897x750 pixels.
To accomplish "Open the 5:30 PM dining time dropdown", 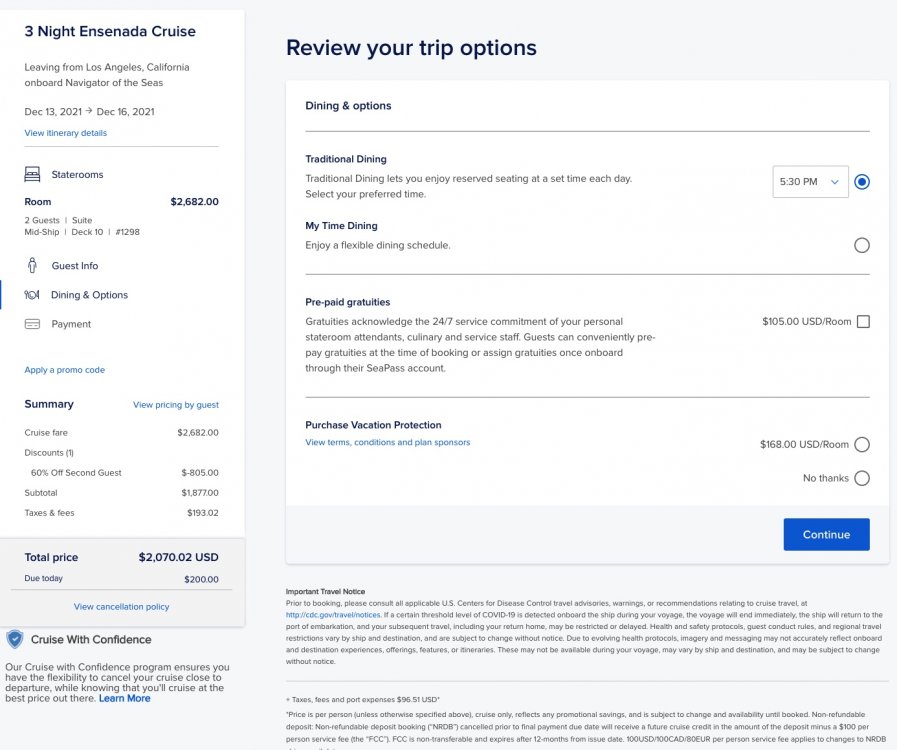I will [x=810, y=182].
